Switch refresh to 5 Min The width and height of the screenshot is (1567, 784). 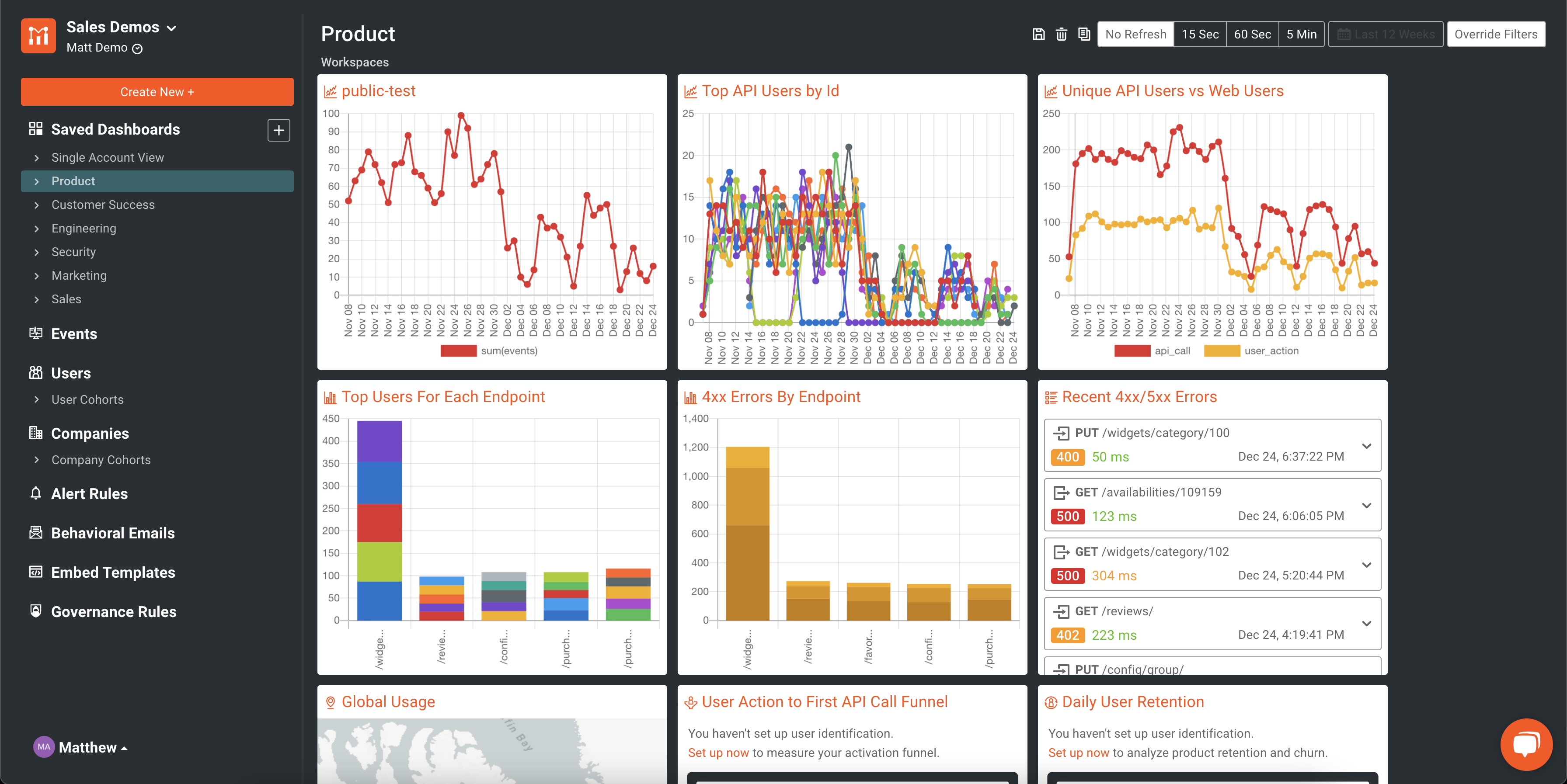(1302, 34)
